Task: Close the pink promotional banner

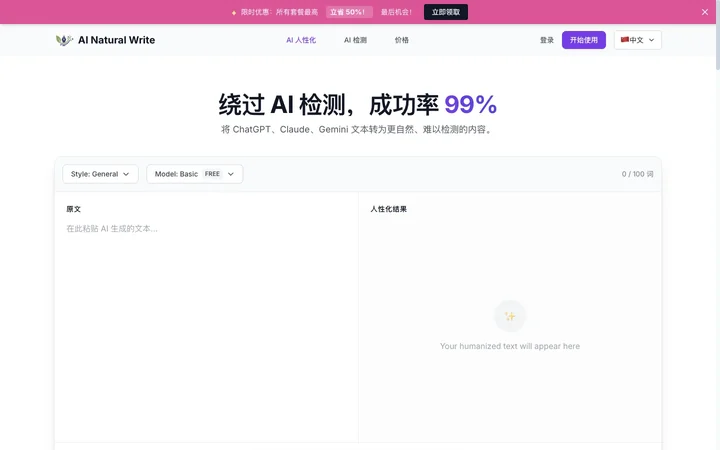Action: [705, 12]
